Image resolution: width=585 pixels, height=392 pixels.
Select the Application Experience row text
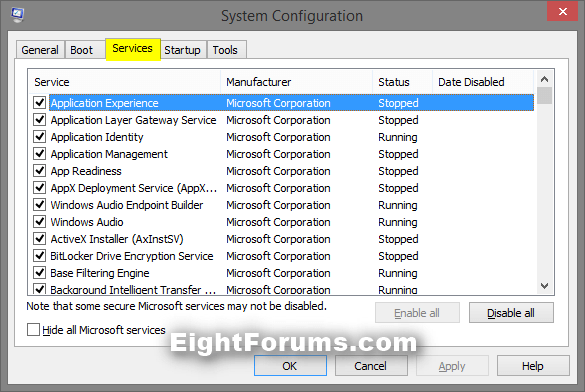(104, 103)
